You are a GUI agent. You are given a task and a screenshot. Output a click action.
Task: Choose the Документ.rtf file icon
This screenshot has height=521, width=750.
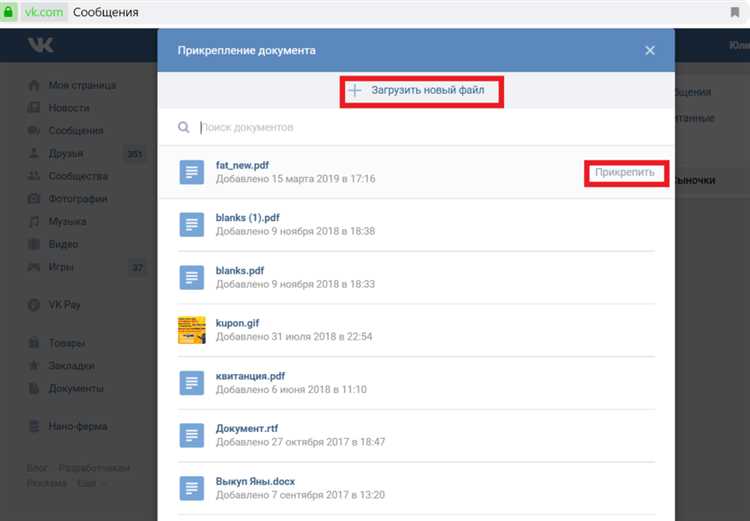(x=192, y=435)
